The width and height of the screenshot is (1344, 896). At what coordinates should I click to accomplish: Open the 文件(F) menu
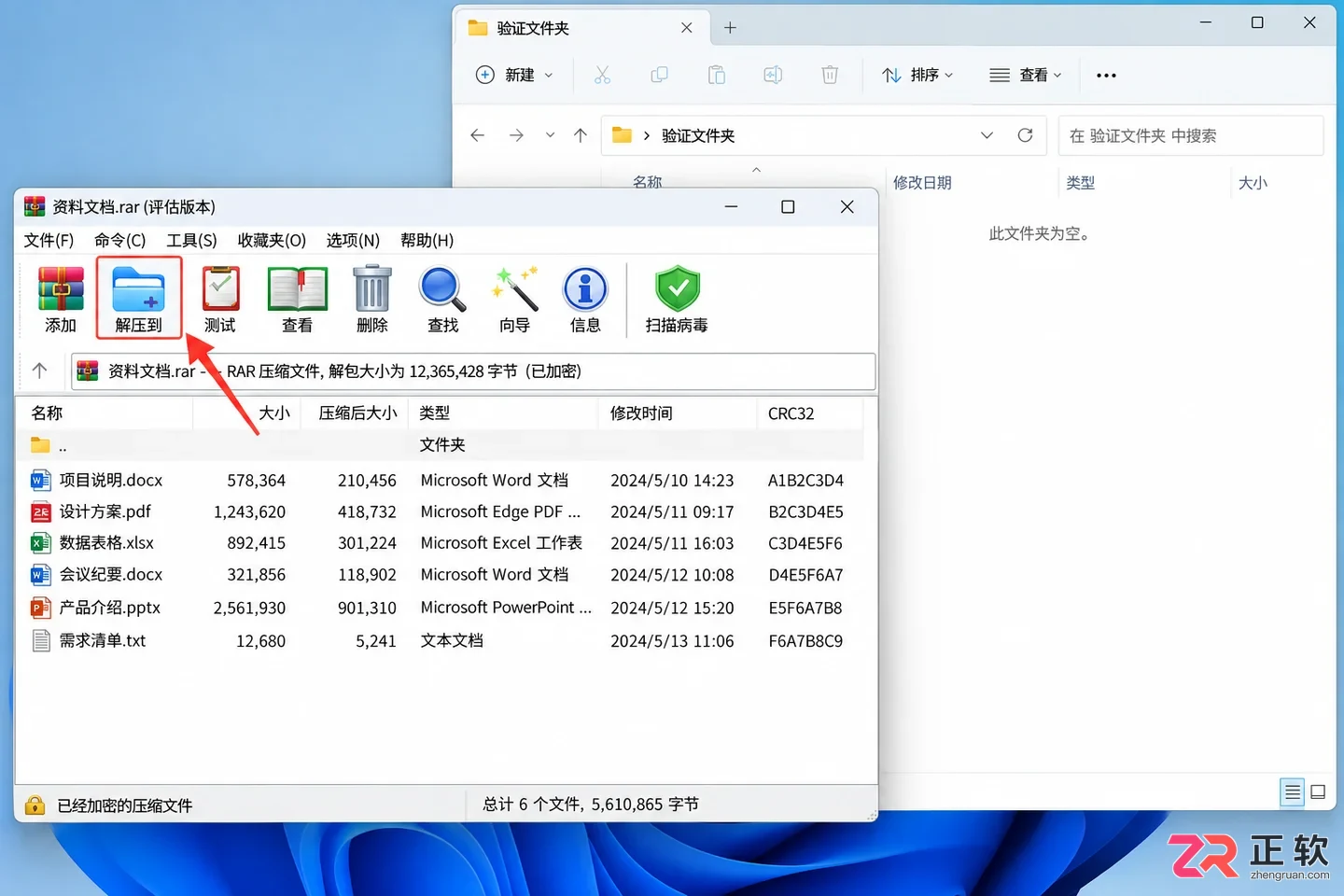(x=49, y=240)
